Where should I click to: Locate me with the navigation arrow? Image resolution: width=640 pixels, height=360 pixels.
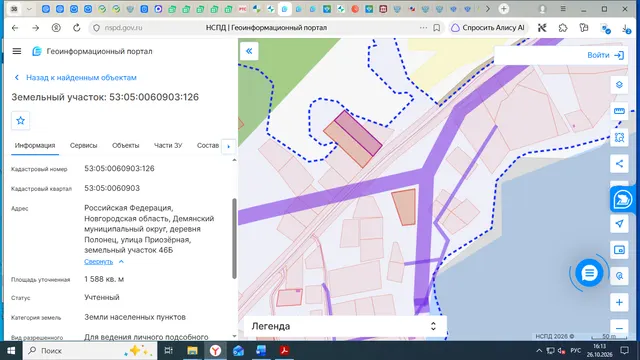(x=619, y=223)
